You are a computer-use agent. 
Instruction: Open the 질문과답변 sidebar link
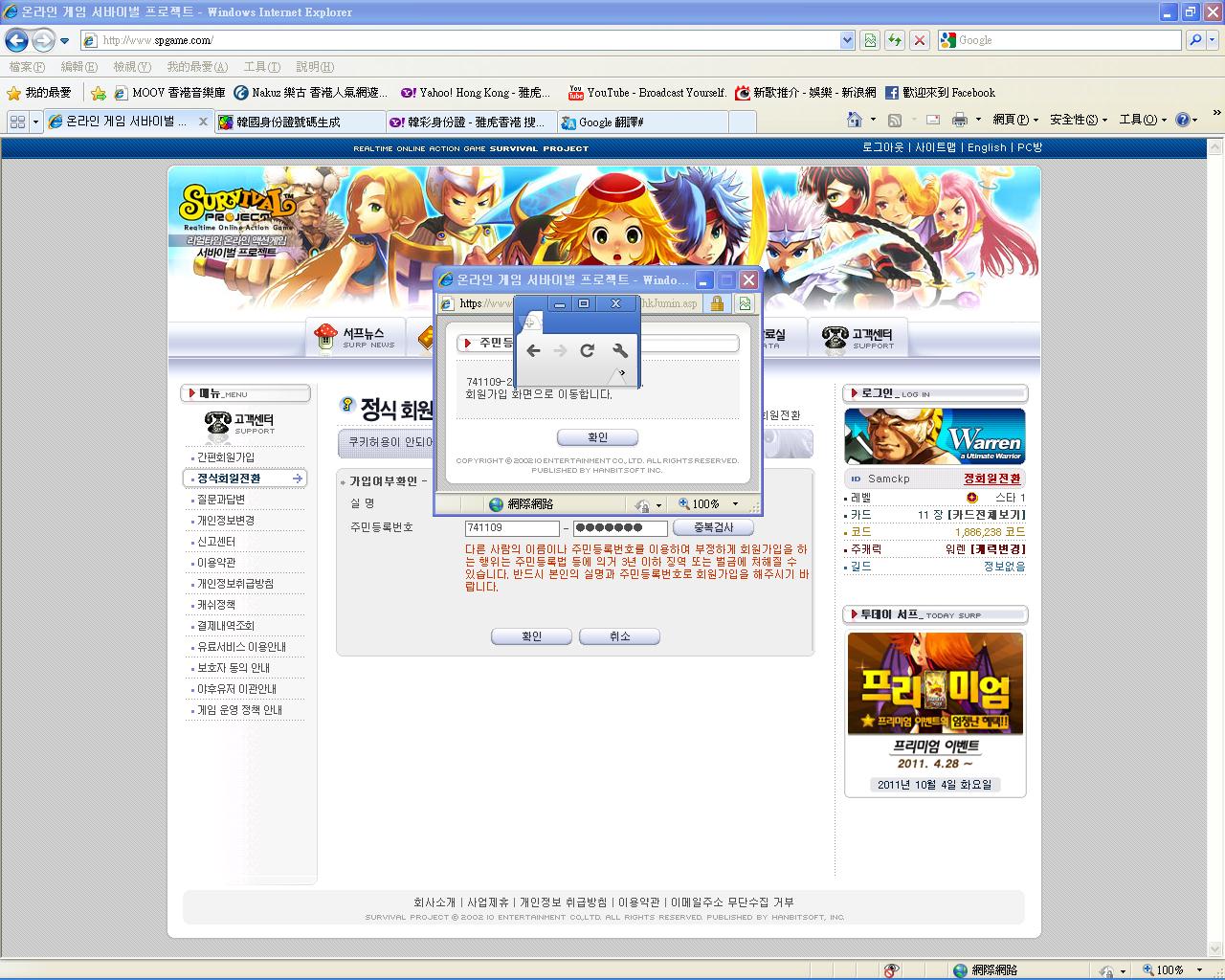click(x=221, y=500)
